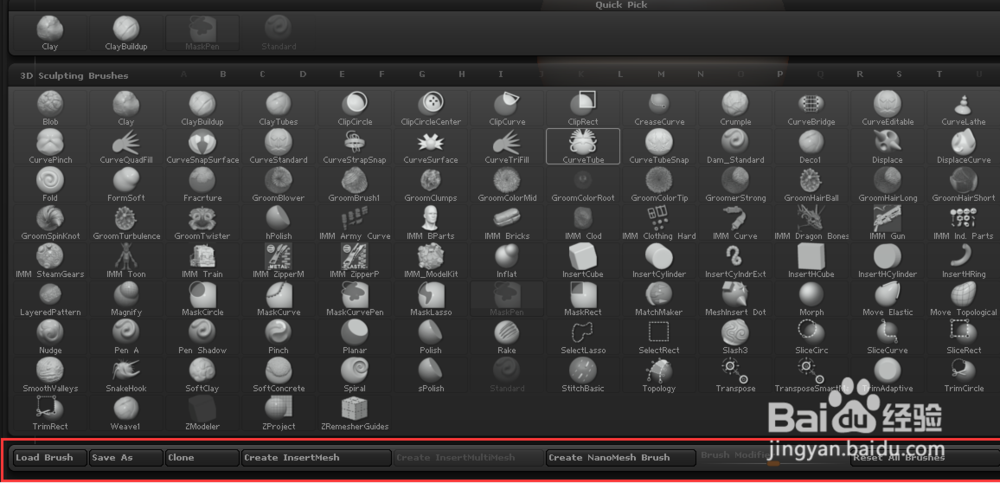
Task: Select the IMM Toon brush
Action: [x=126, y=262]
